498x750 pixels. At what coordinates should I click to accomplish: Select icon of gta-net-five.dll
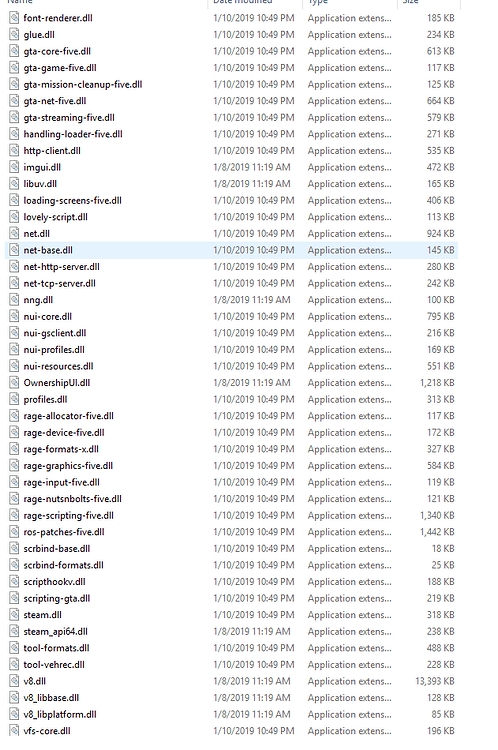pos(14,101)
